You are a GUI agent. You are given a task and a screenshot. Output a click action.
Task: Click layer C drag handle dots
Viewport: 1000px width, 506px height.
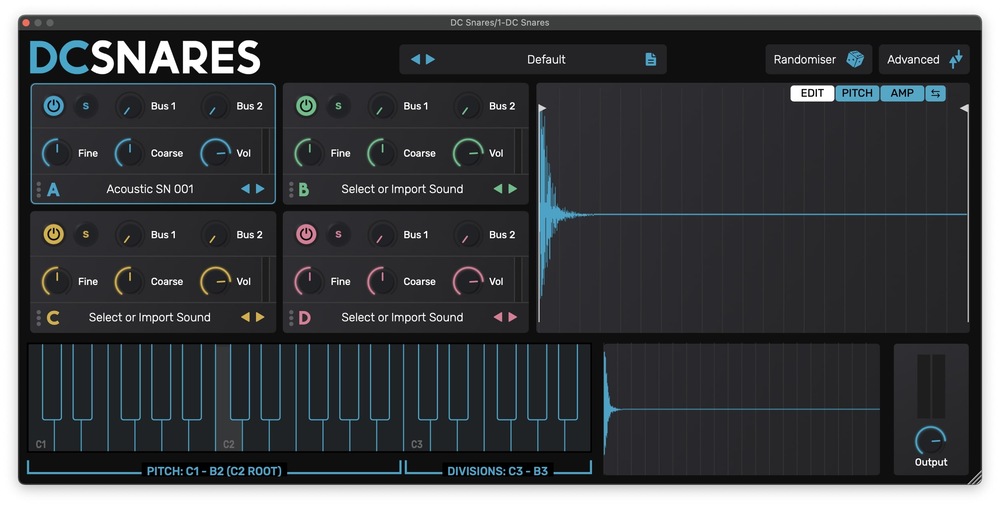point(39,318)
